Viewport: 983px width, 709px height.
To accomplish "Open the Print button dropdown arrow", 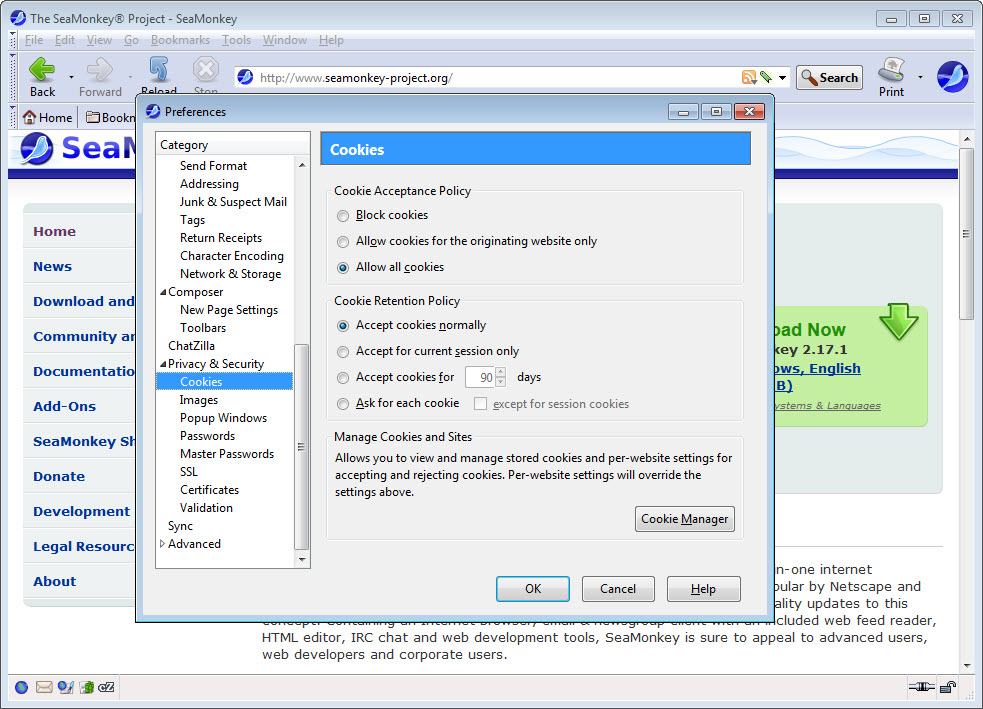I will [x=920, y=77].
